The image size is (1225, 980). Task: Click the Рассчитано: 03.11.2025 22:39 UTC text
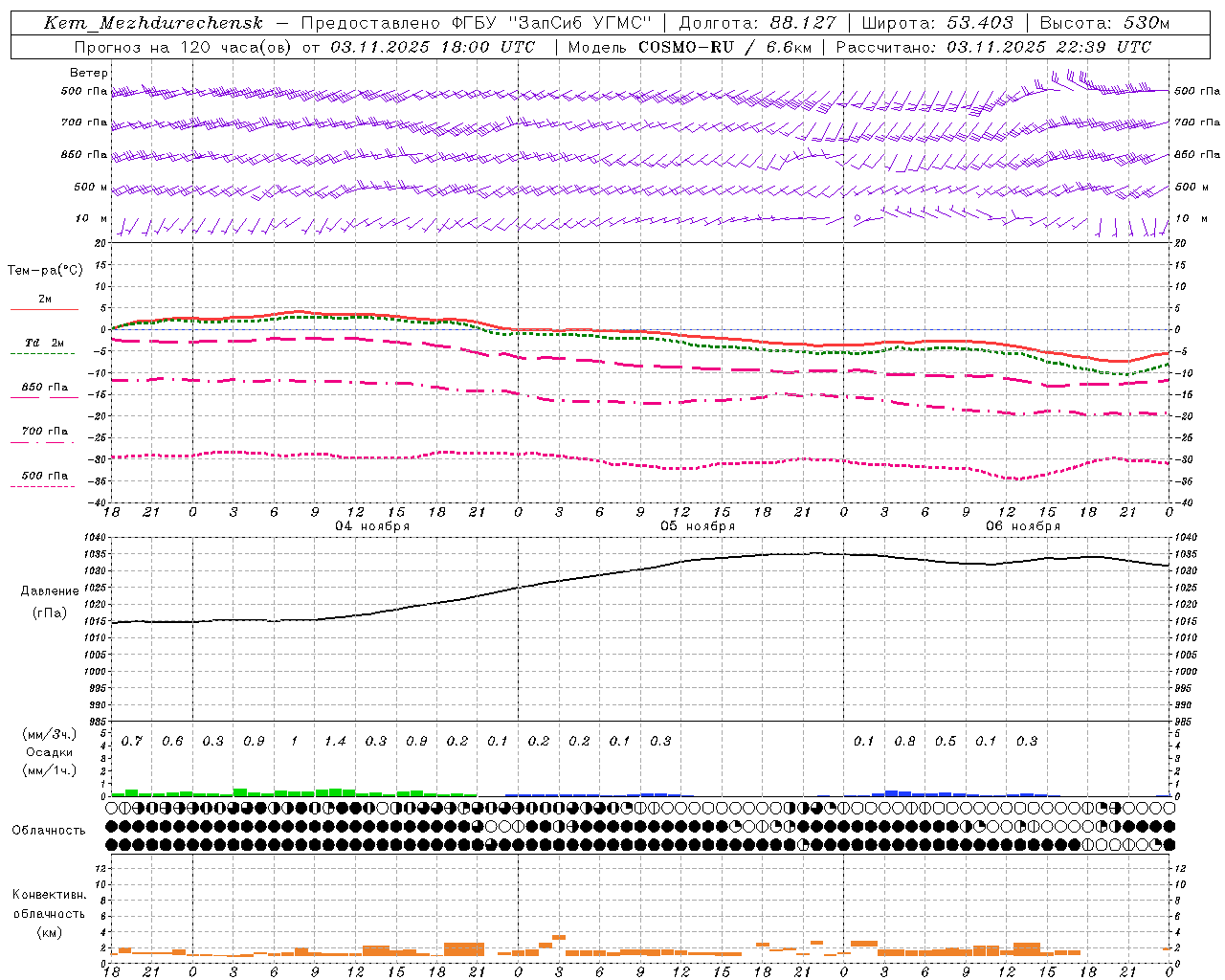tap(993, 47)
